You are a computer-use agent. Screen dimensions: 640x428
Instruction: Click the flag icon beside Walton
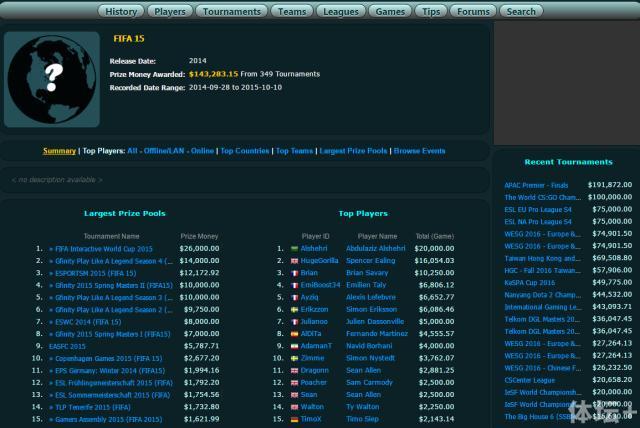[294, 407]
